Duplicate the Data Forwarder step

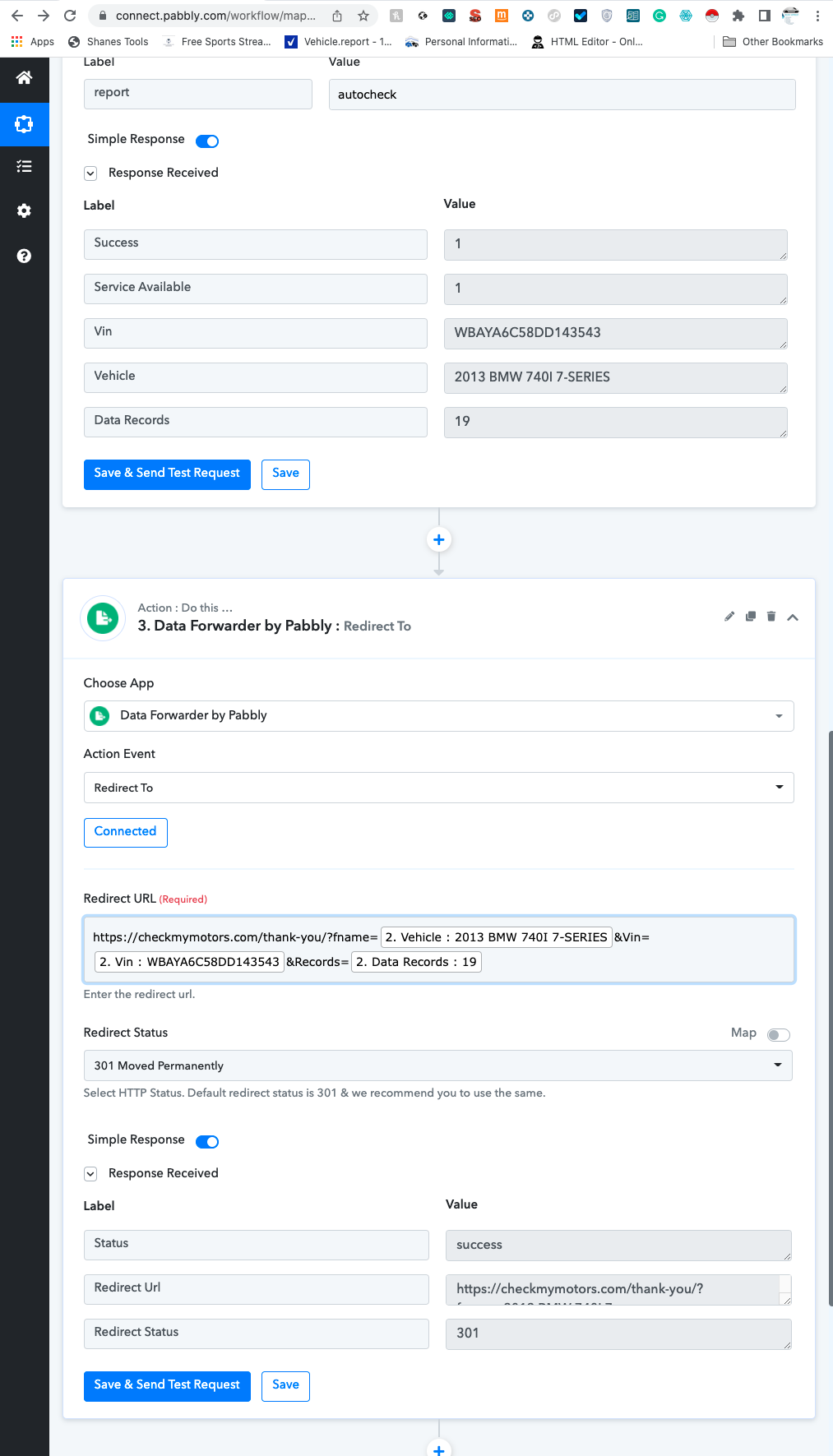point(751,617)
